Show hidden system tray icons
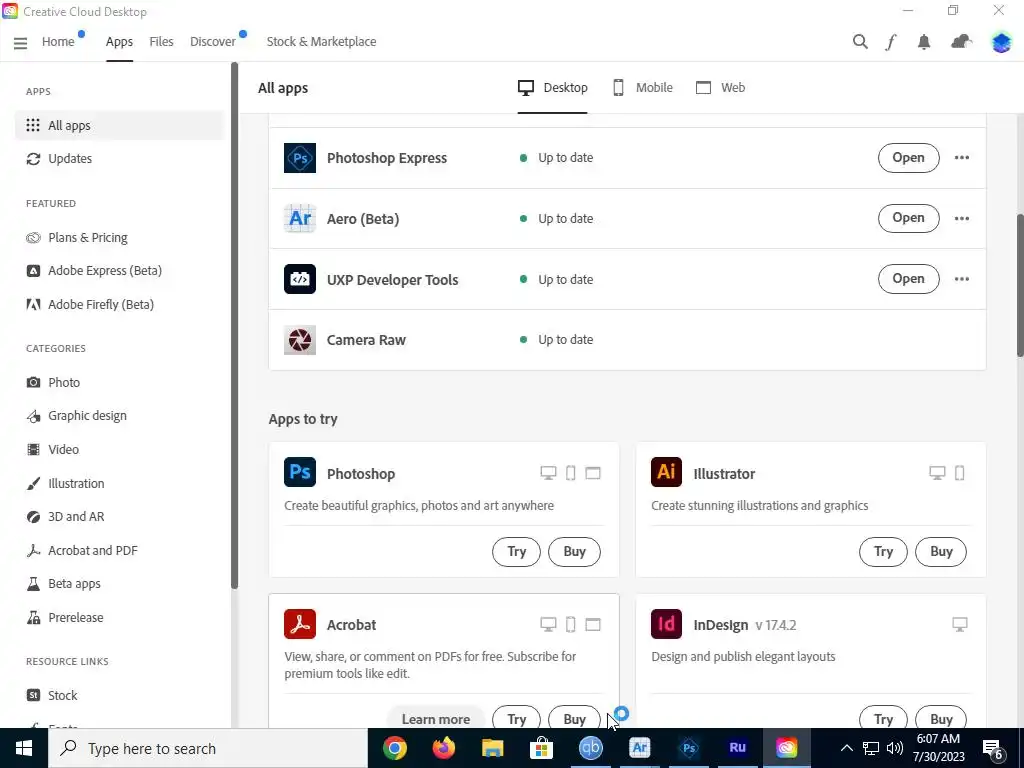The width and height of the screenshot is (1024, 768). 846,748
